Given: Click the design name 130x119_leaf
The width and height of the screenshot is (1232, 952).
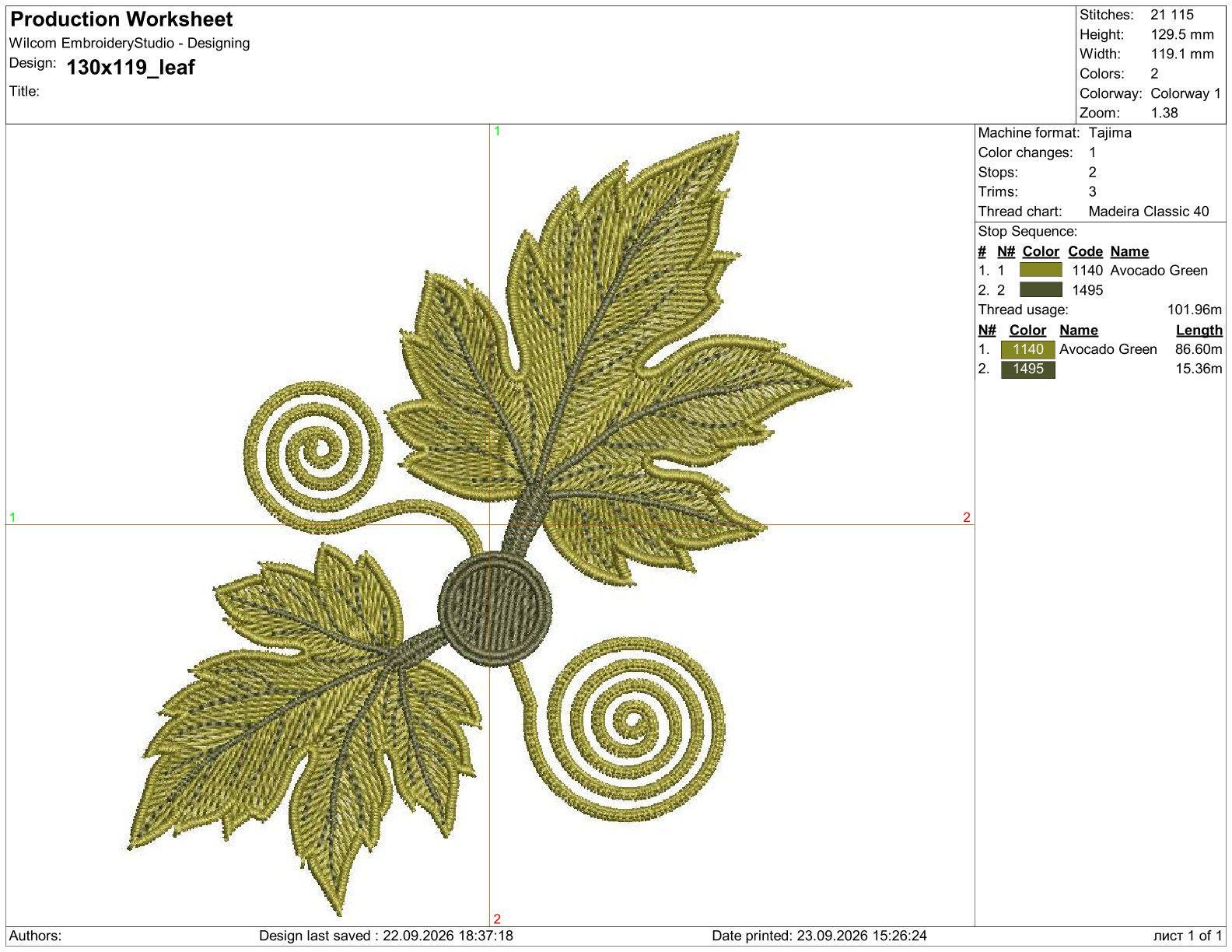Looking at the screenshot, I should (x=131, y=68).
